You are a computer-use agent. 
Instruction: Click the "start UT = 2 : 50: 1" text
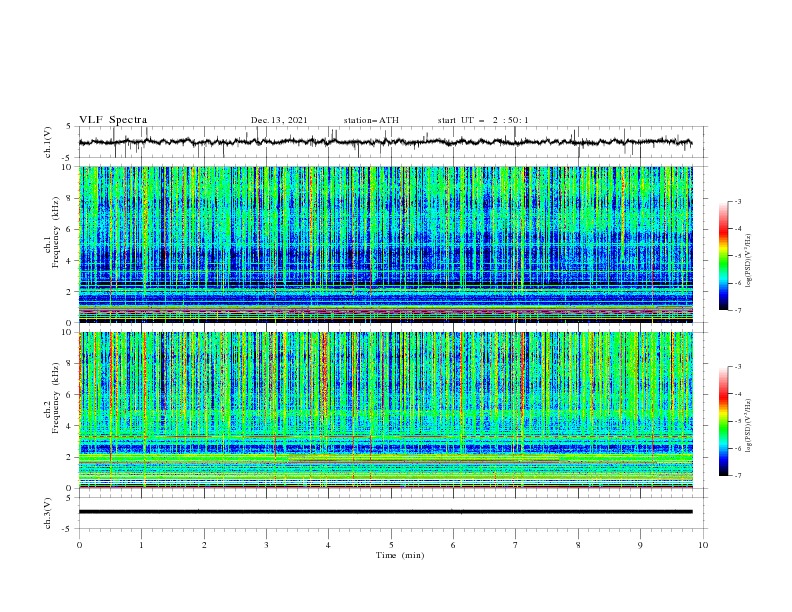pos(483,120)
